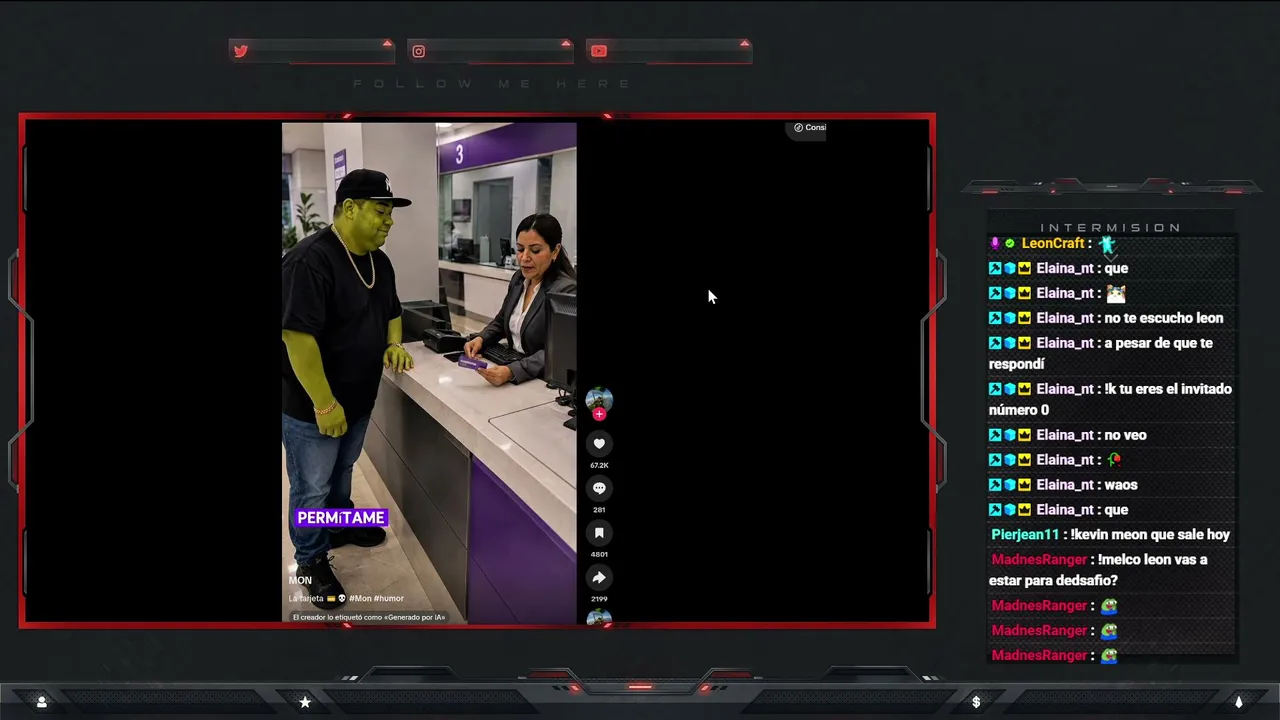The height and width of the screenshot is (720, 1280).
Task: Click the chat message 'no te escucho leon'
Action: point(1164,318)
